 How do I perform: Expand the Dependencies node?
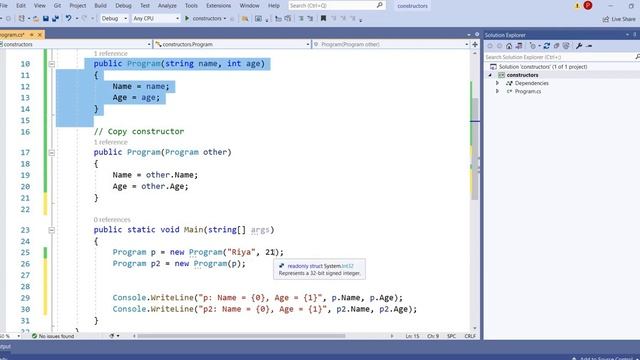coord(498,83)
